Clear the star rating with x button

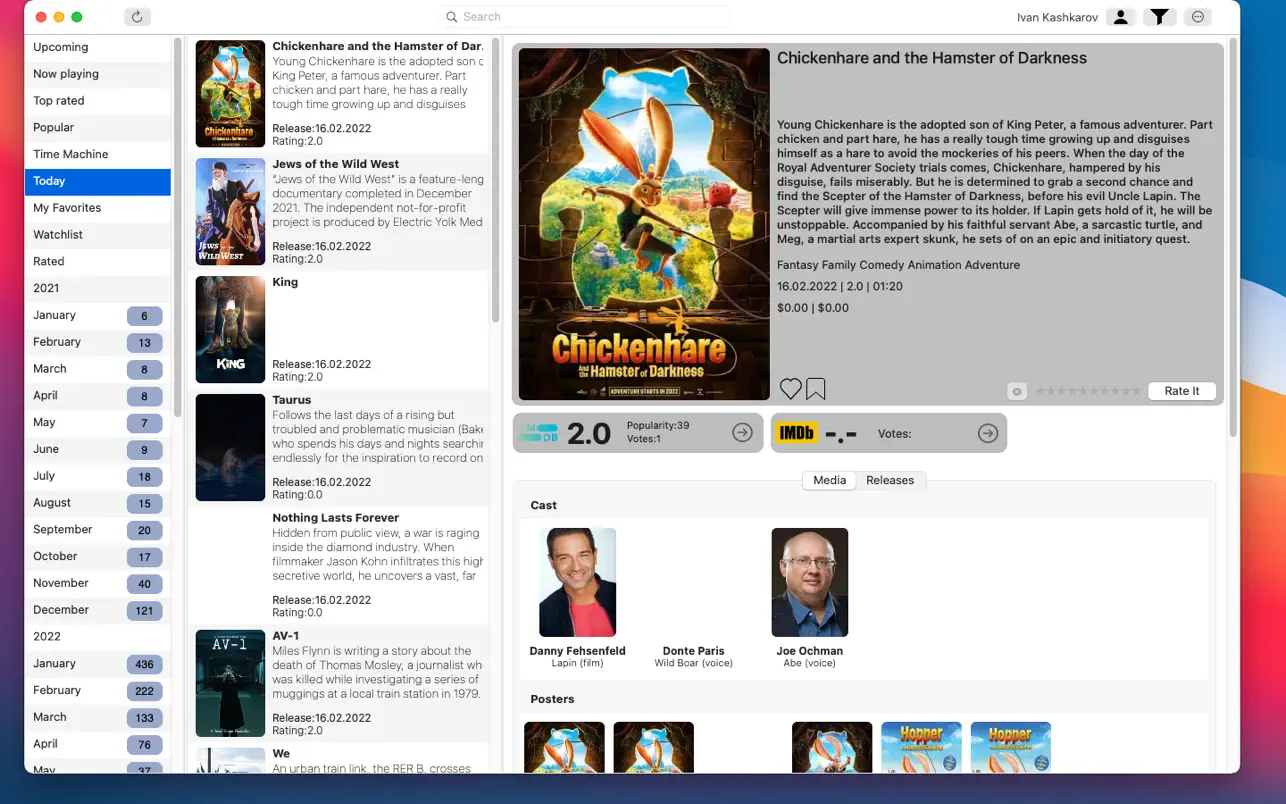coord(1017,391)
